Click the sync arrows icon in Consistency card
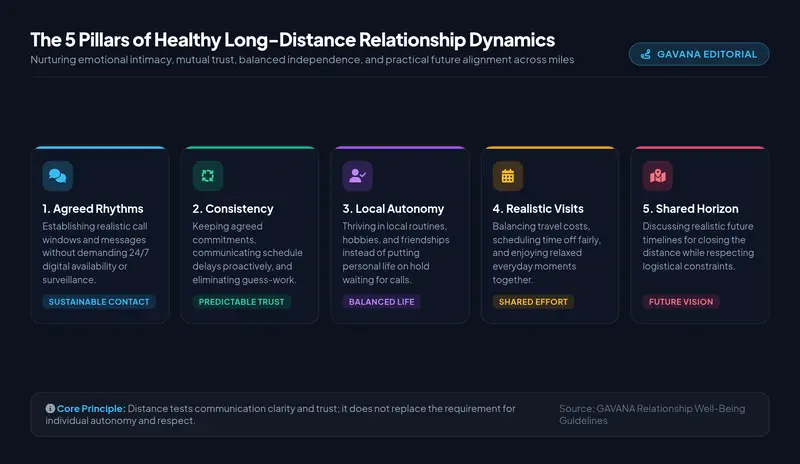This screenshot has height=464, width=800. (208, 176)
